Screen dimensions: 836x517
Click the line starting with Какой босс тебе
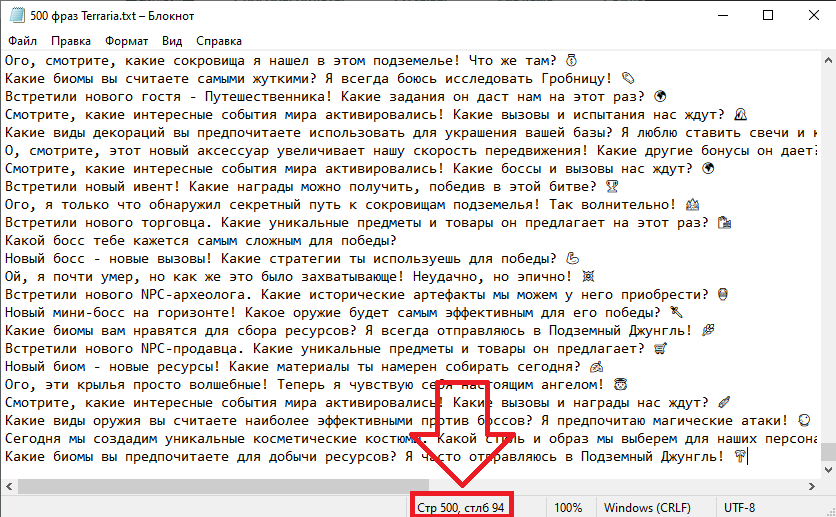(x=200, y=241)
